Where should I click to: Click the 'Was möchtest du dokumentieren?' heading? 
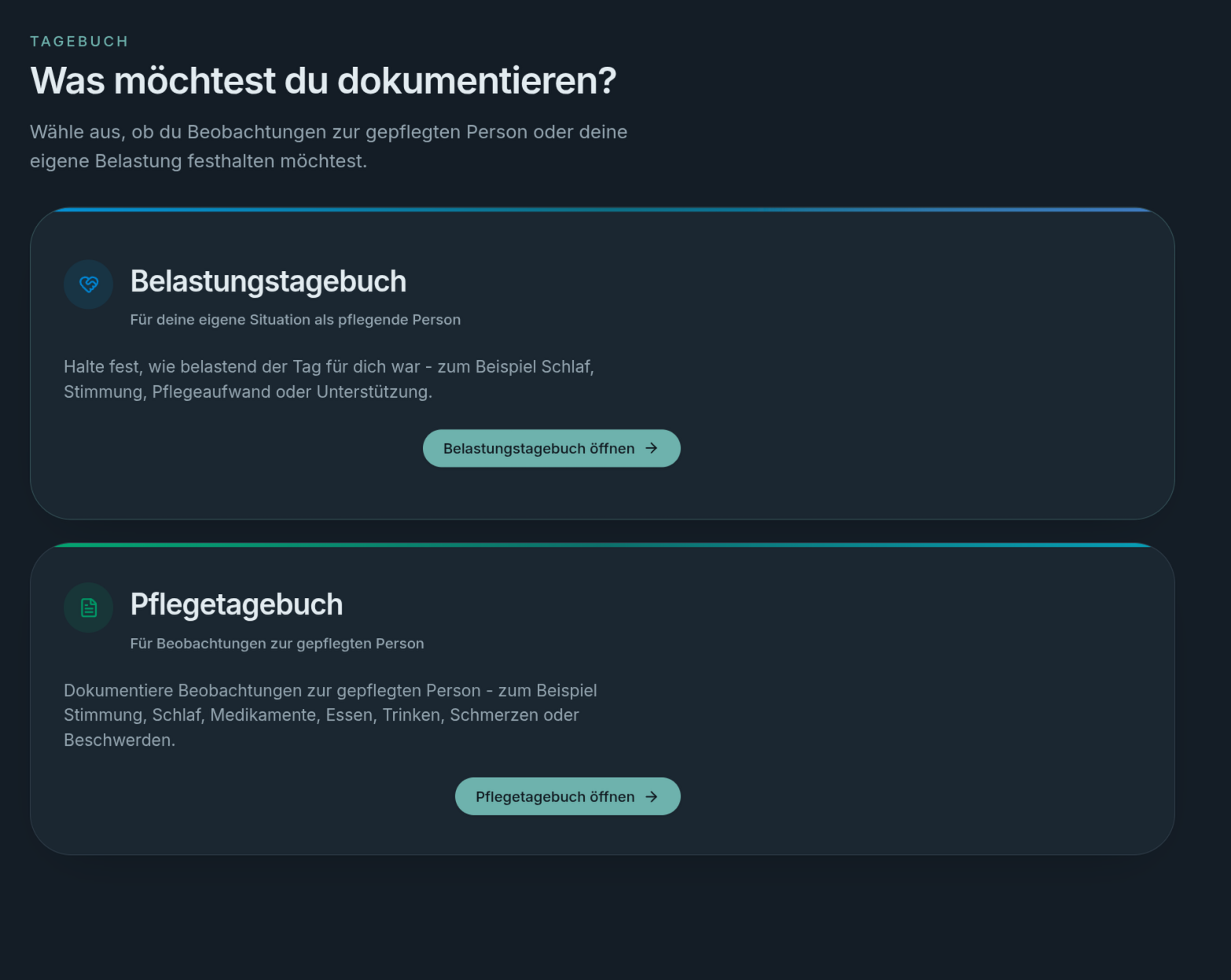click(x=323, y=81)
